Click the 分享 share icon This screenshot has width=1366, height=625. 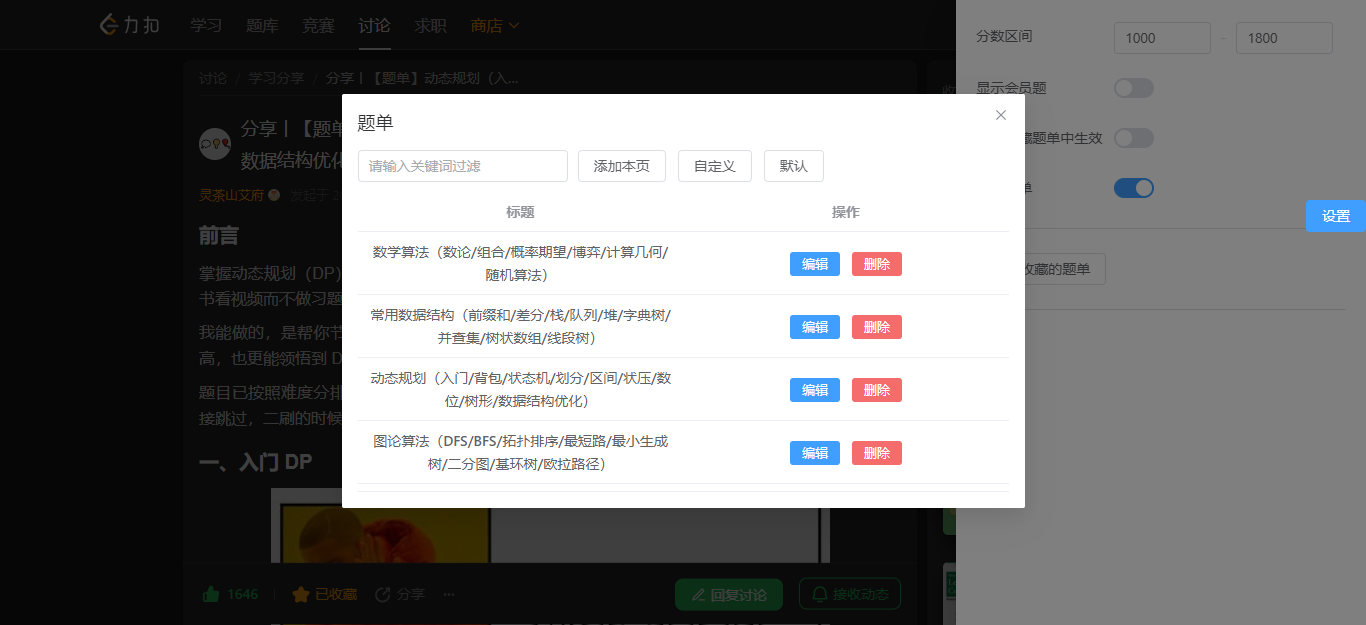click(383, 594)
